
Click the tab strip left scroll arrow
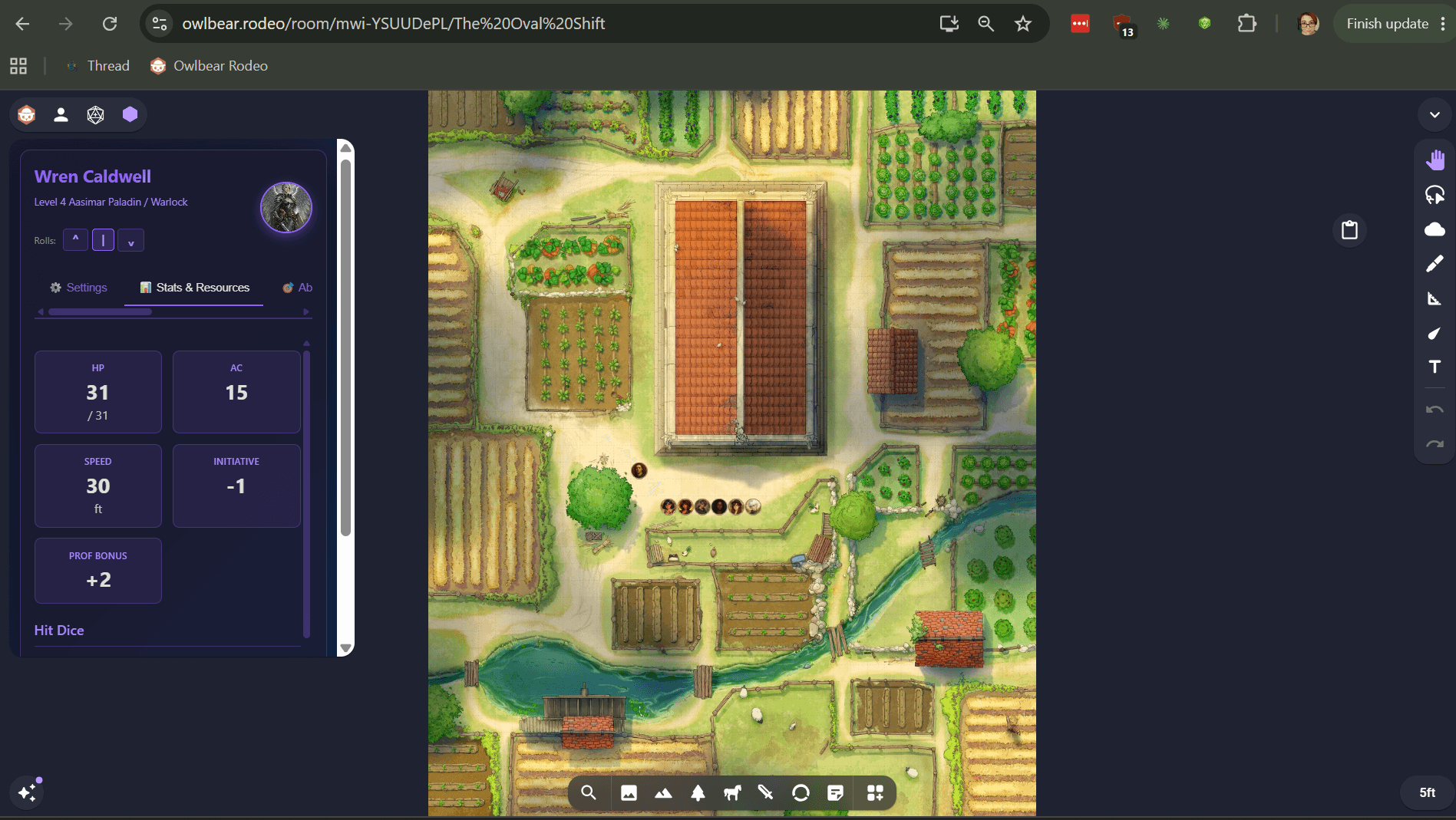click(41, 312)
